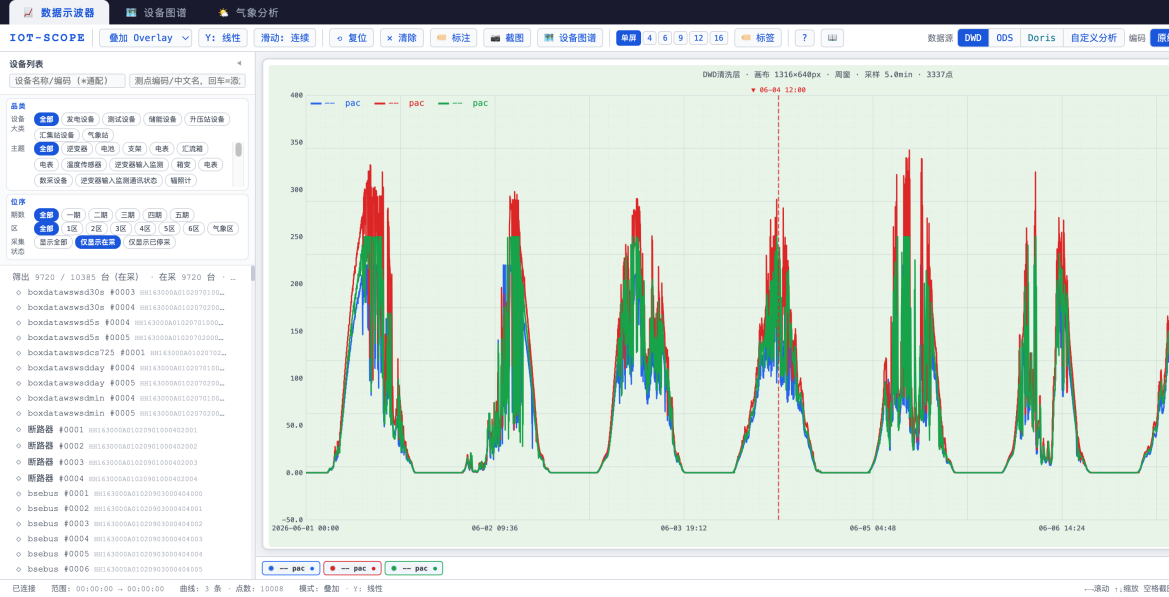Screen dimensions: 1169x597
Task: Take a screenshot with the 截图 camera button
Action: 507,38
